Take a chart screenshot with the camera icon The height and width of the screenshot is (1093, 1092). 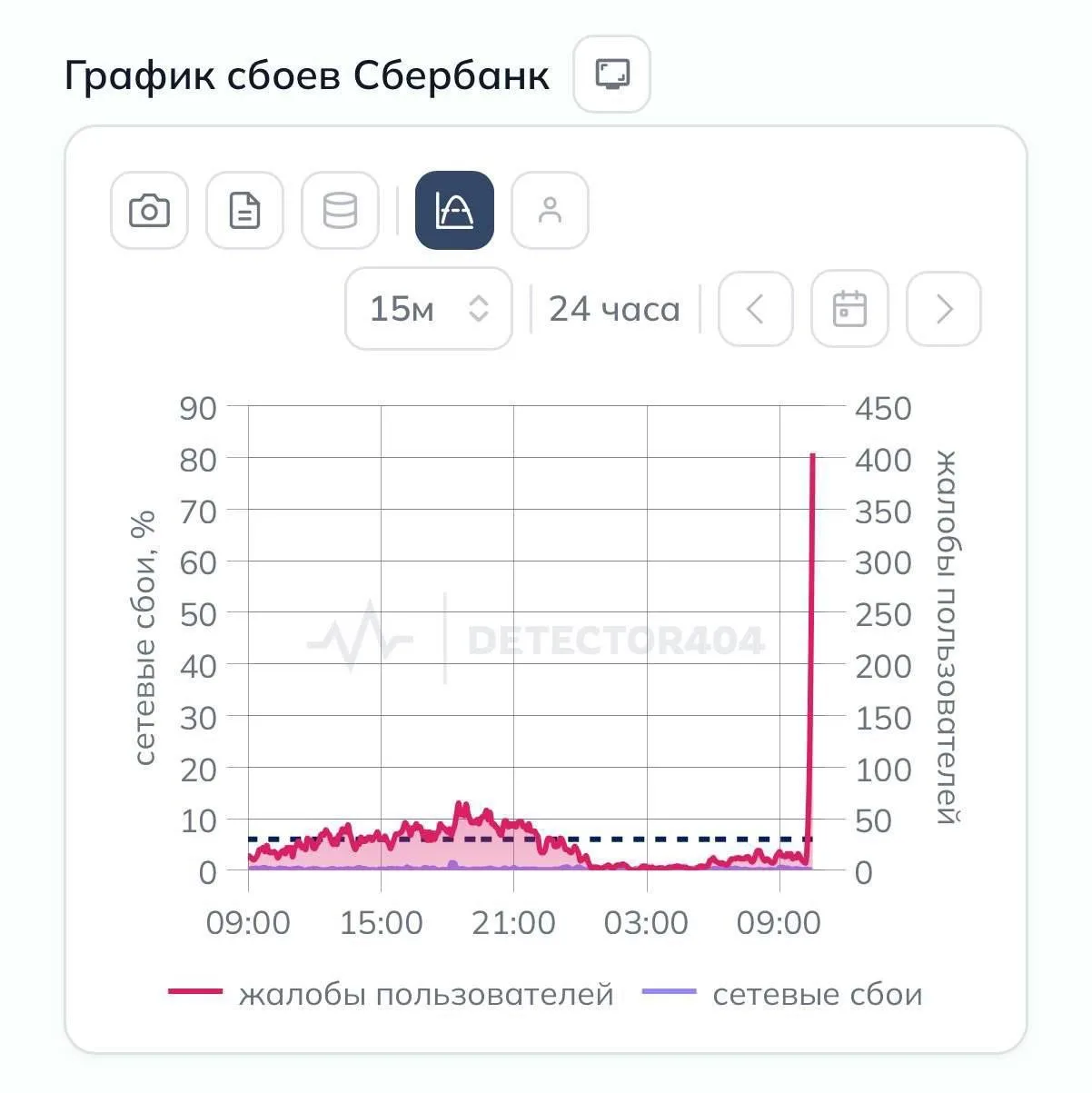click(149, 211)
